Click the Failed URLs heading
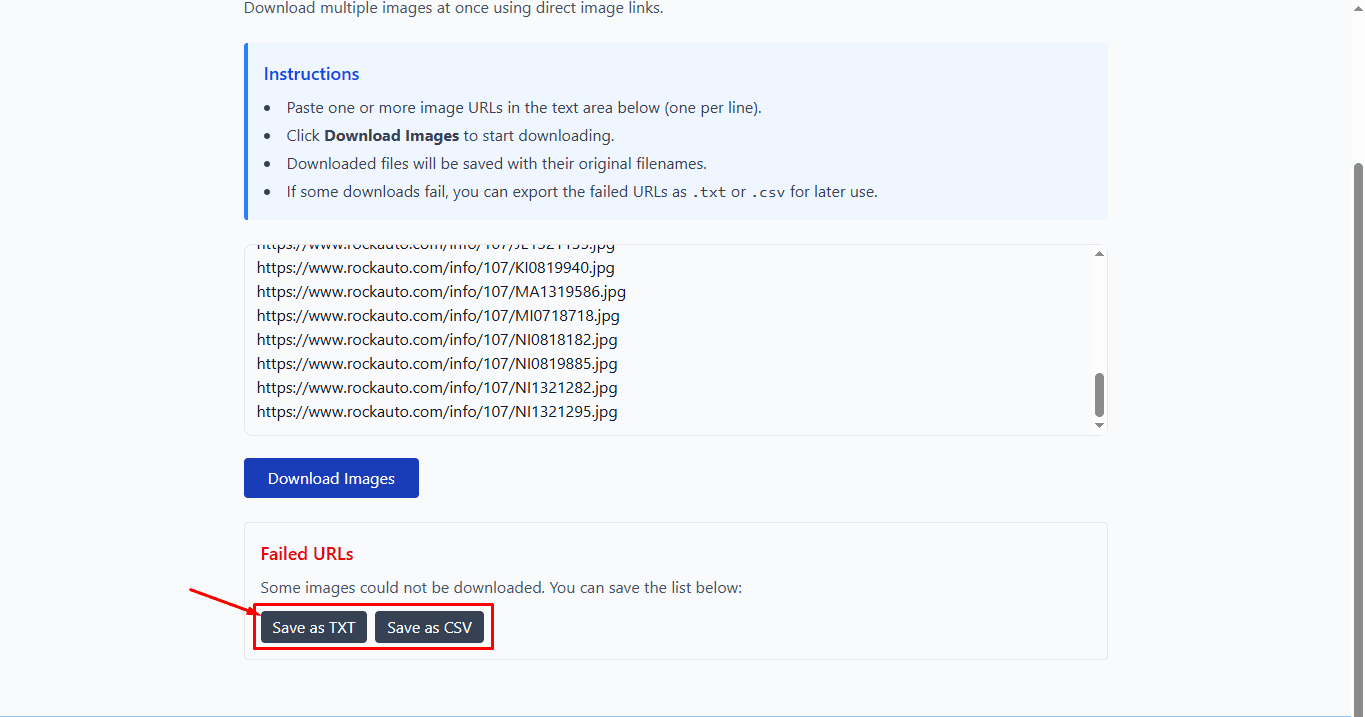 pyautogui.click(x=307, y=553)
